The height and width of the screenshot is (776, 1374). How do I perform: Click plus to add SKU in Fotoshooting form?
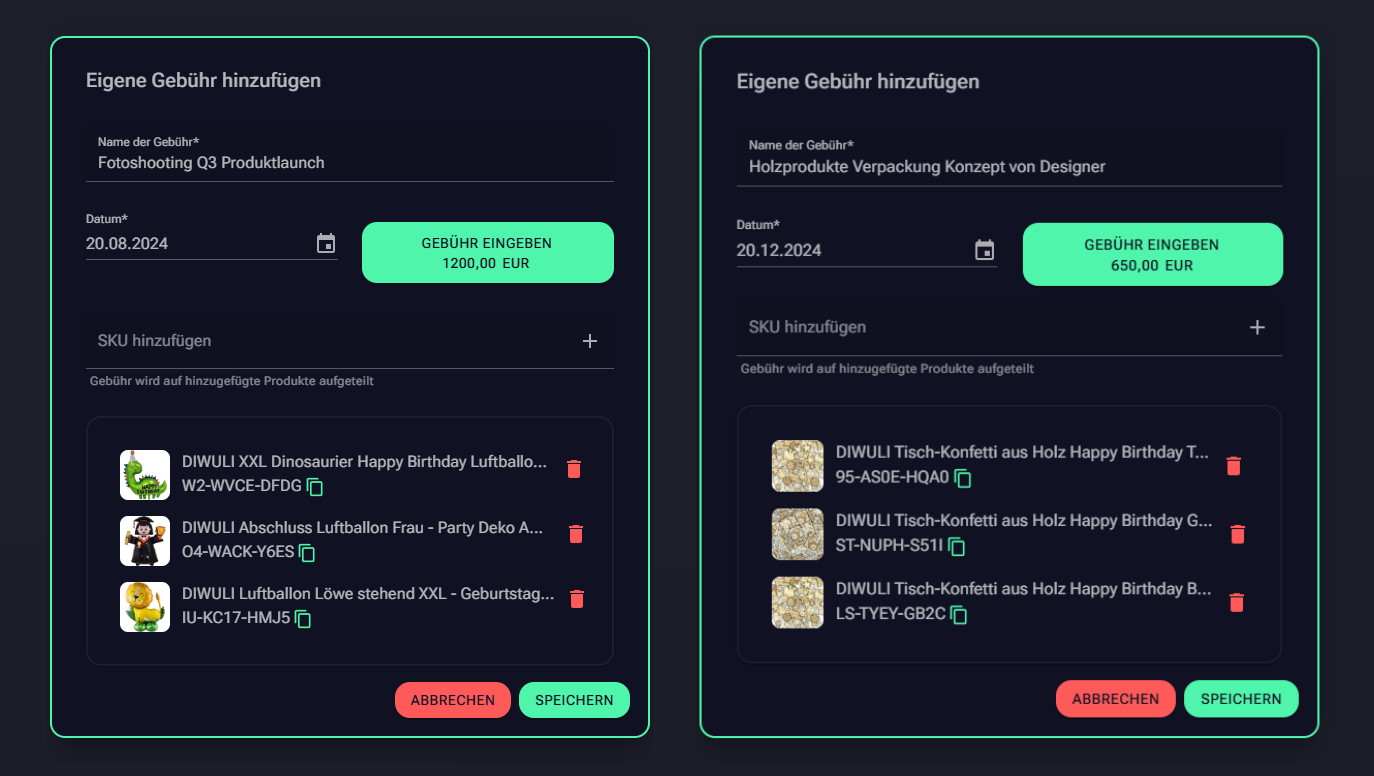point(590,341)
